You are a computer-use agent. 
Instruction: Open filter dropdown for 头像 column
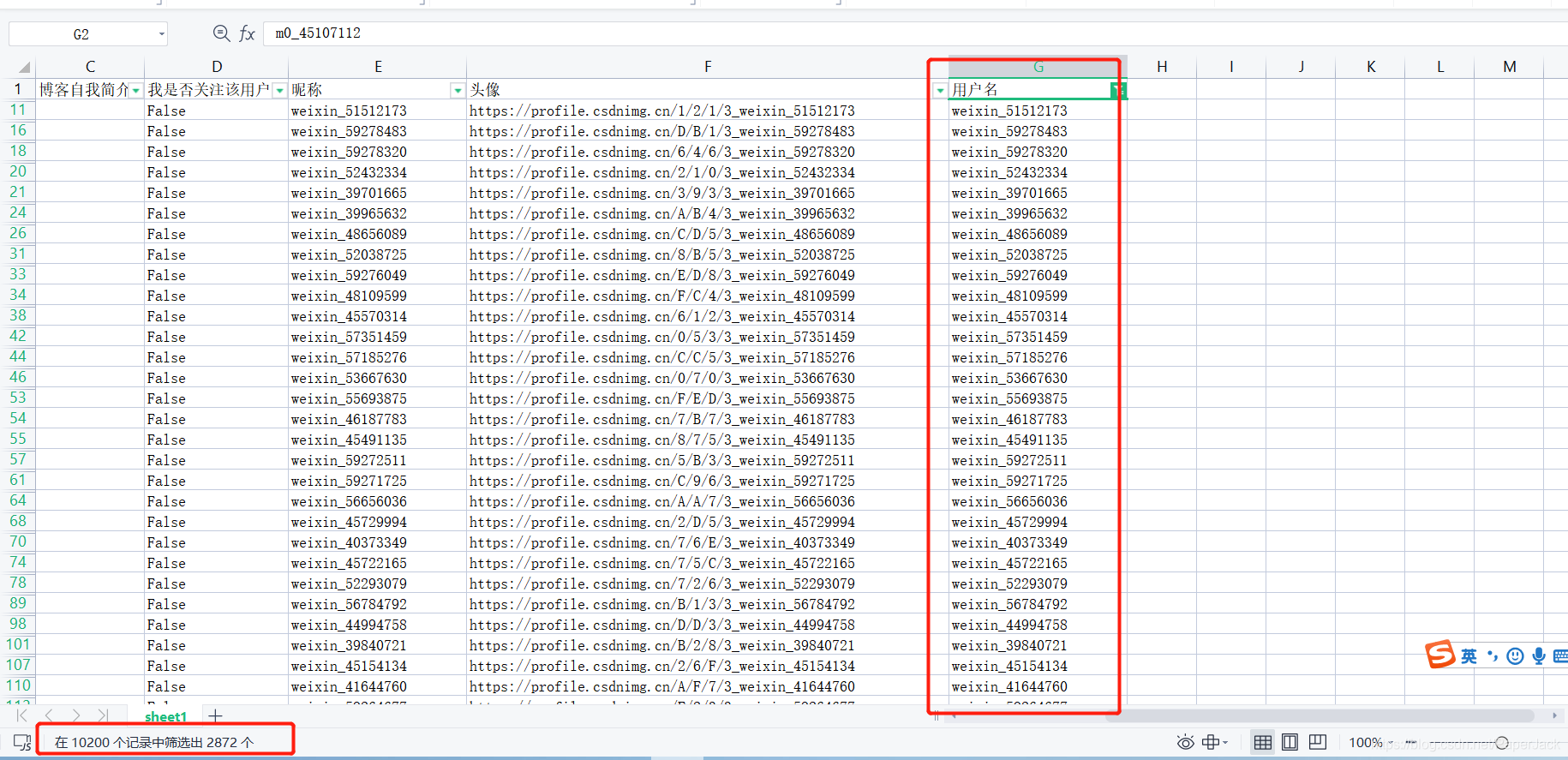(940, 90)
